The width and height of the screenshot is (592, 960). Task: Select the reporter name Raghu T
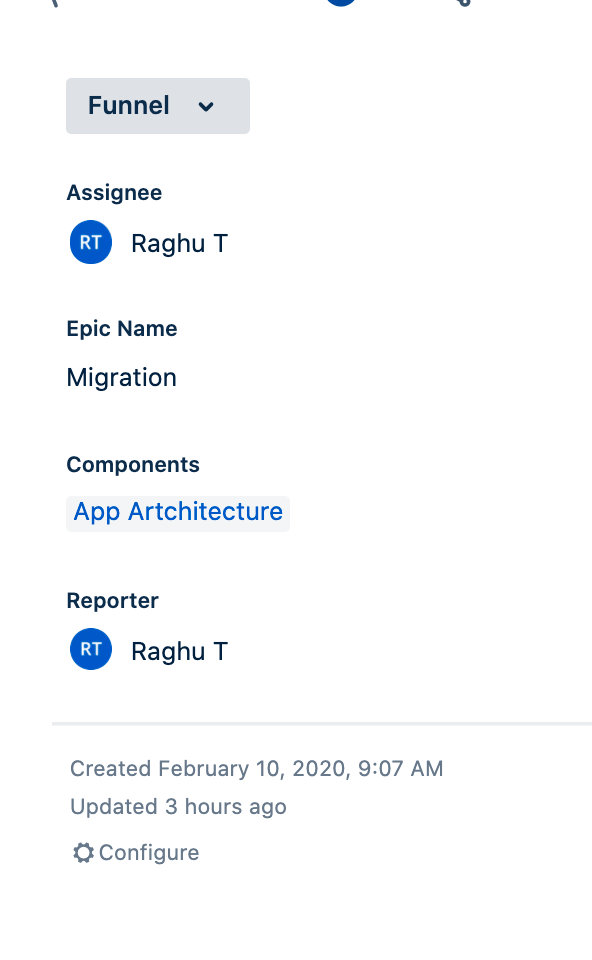[179, 651]
